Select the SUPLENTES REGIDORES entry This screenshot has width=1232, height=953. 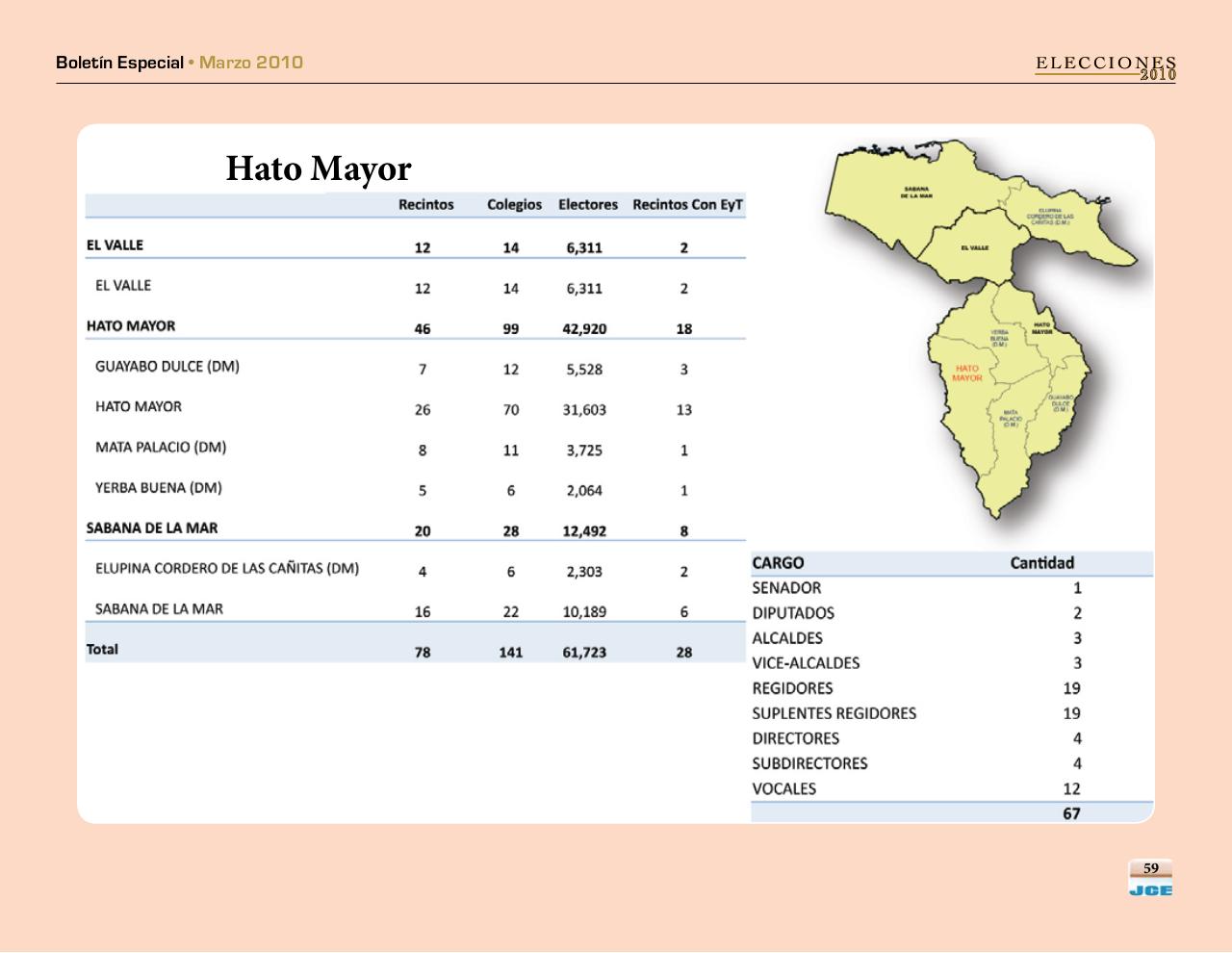click(834, 713)
